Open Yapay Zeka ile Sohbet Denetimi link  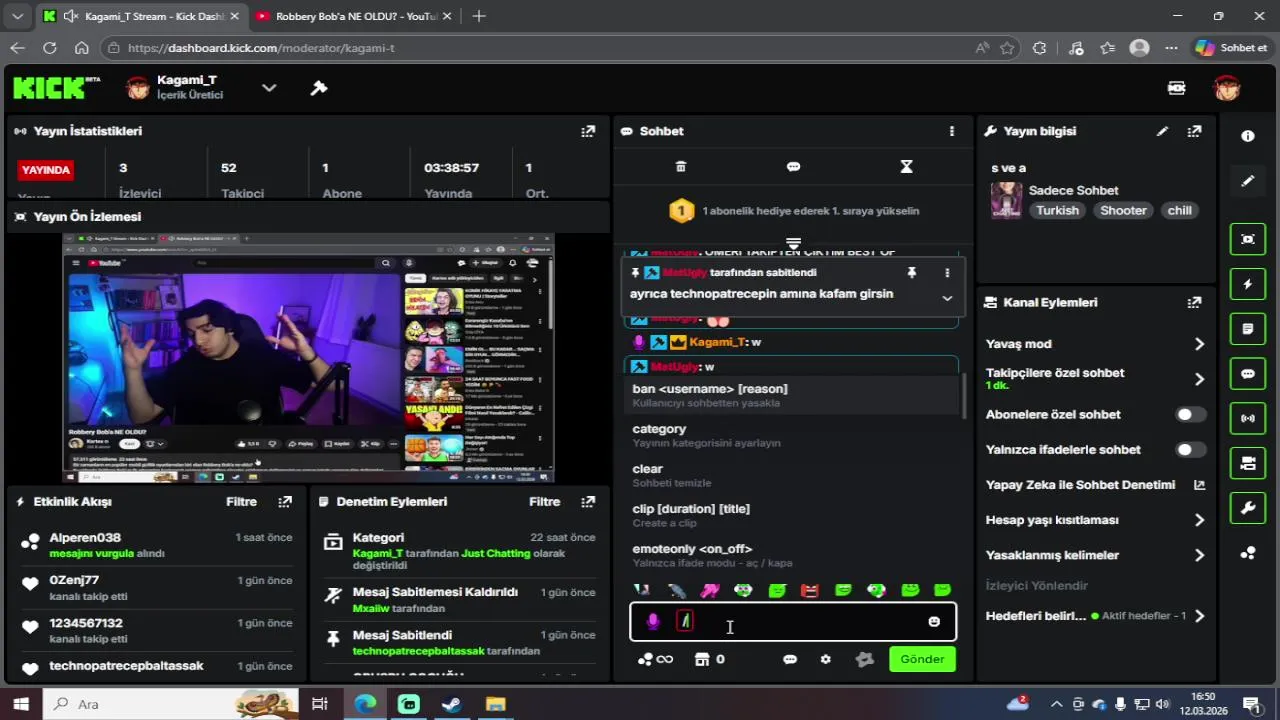point(1199,485)
